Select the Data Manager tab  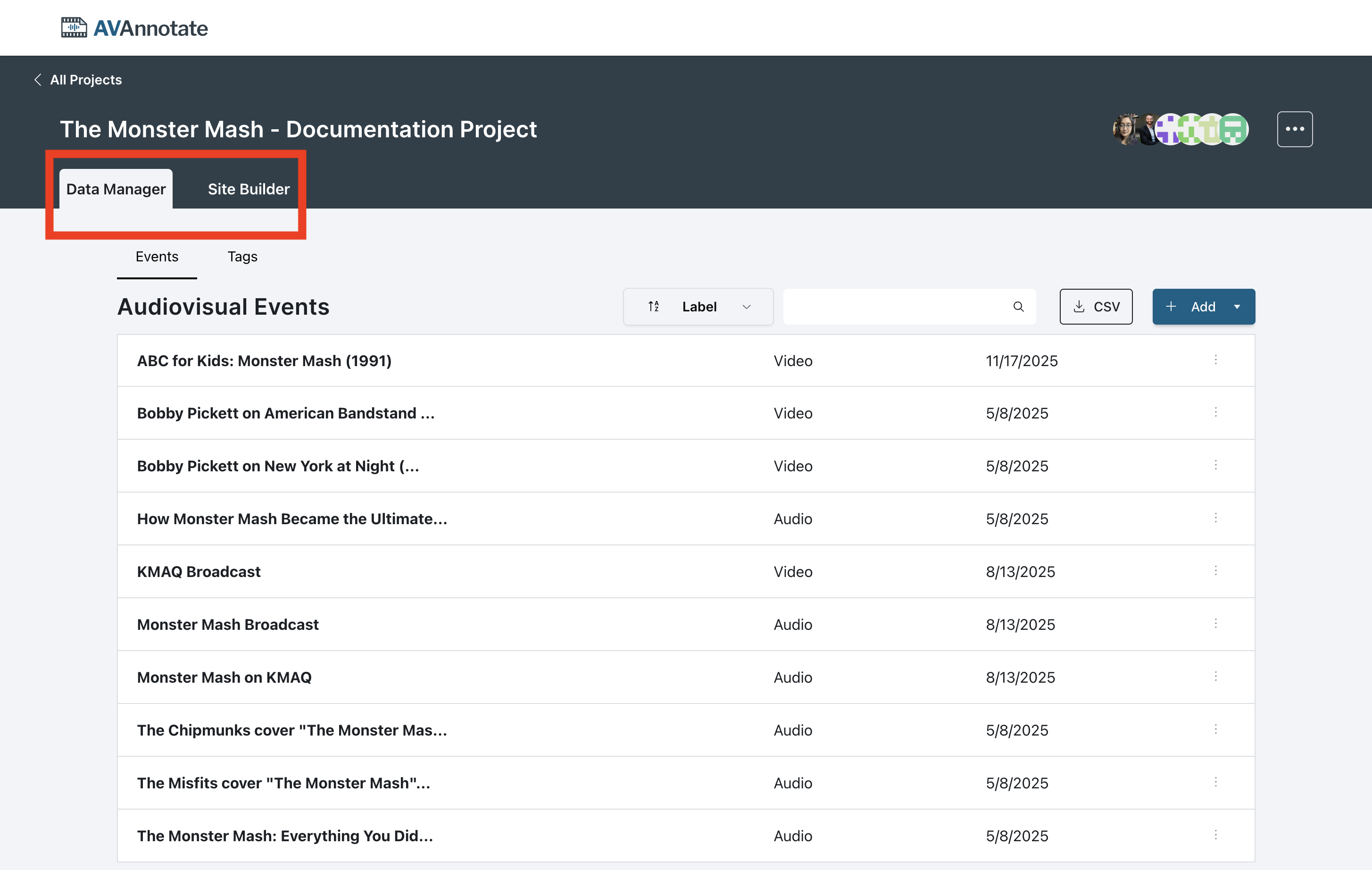[116, 189]
